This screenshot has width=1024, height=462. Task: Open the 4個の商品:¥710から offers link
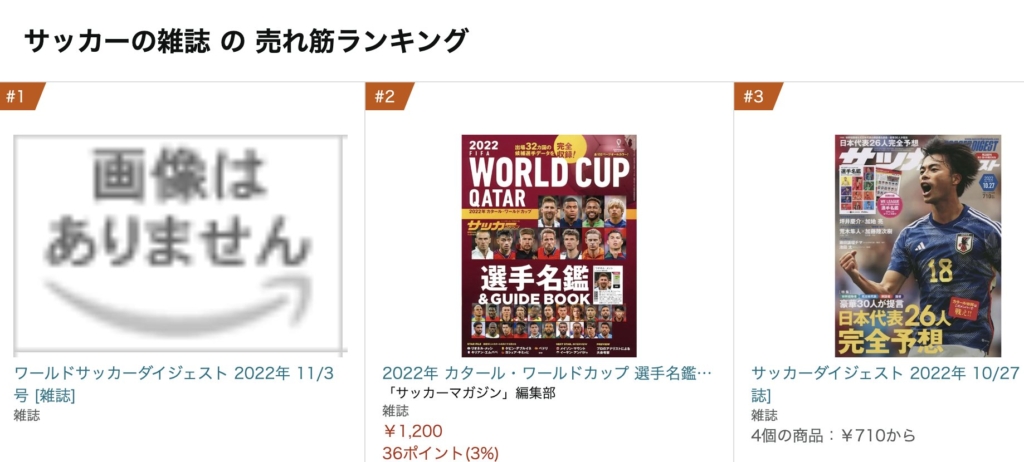[x=833, y=435]
